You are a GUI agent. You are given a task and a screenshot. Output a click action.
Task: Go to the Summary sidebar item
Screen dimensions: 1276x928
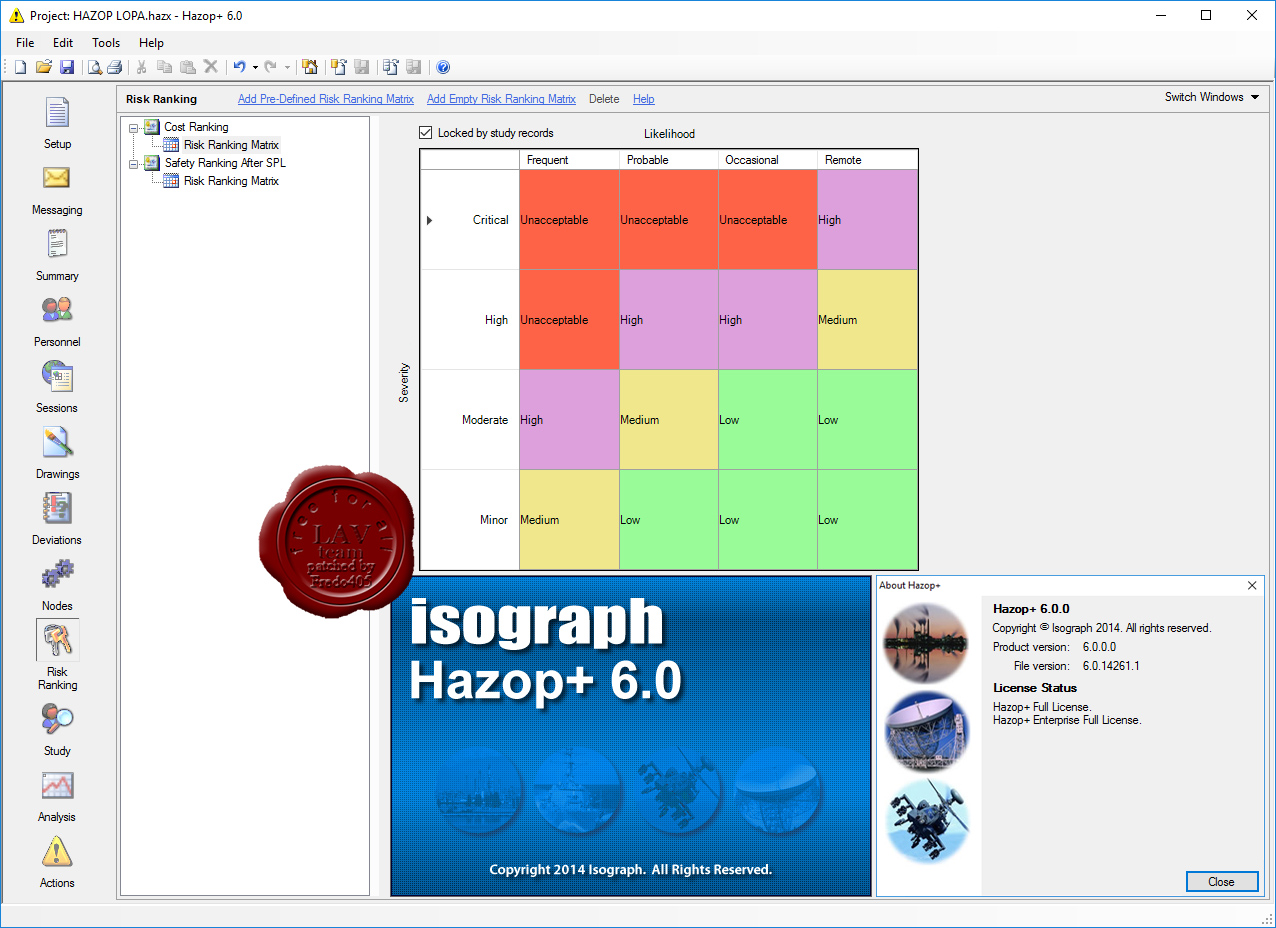(57, 255)
